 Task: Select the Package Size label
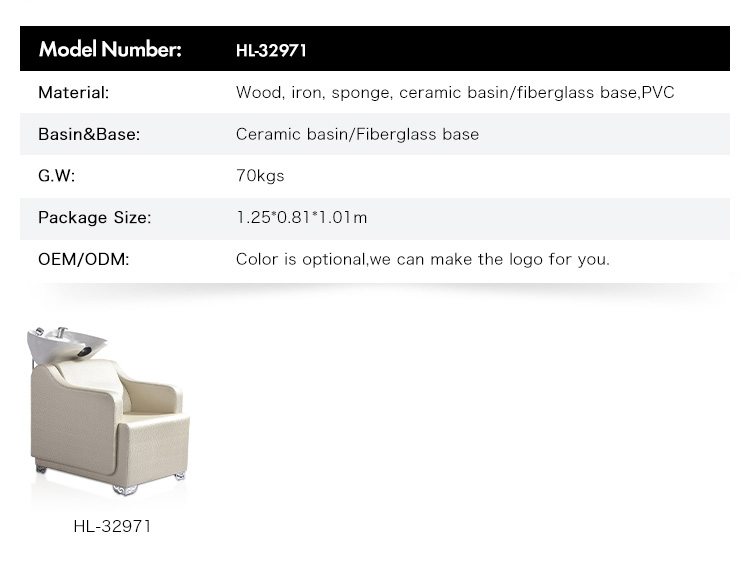pyautogui.click(x=95, y=218)
